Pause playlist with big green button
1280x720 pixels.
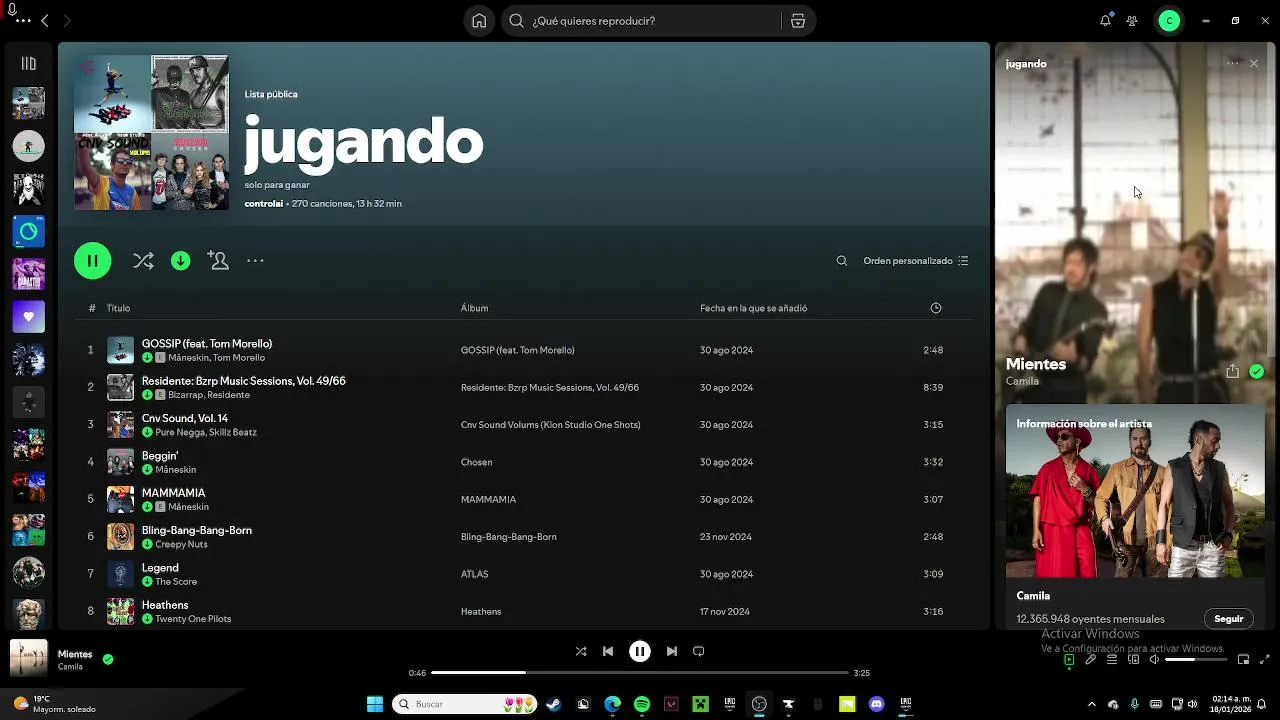tap(92, 261)
